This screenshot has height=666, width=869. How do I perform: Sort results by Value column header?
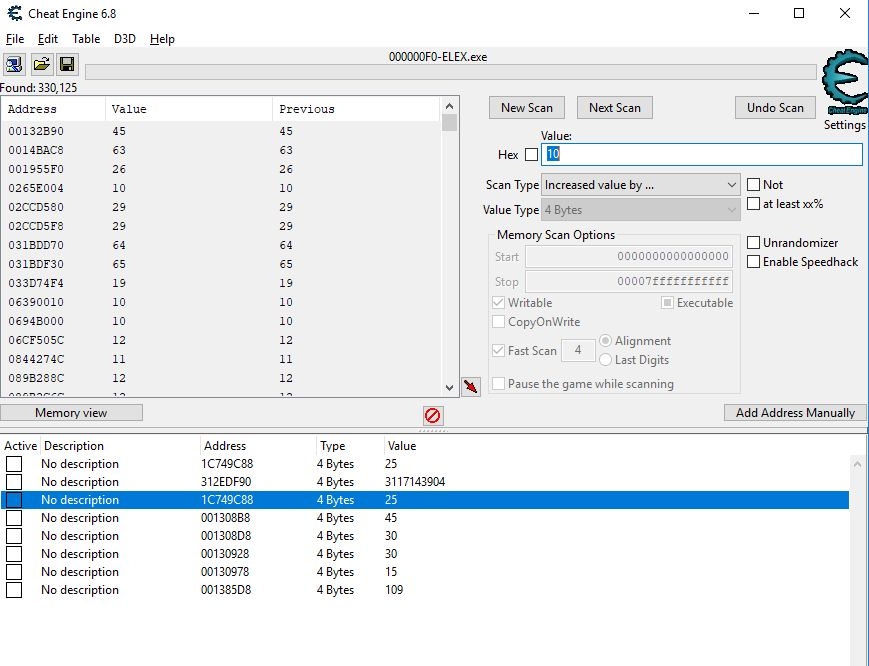coord(189,109)
